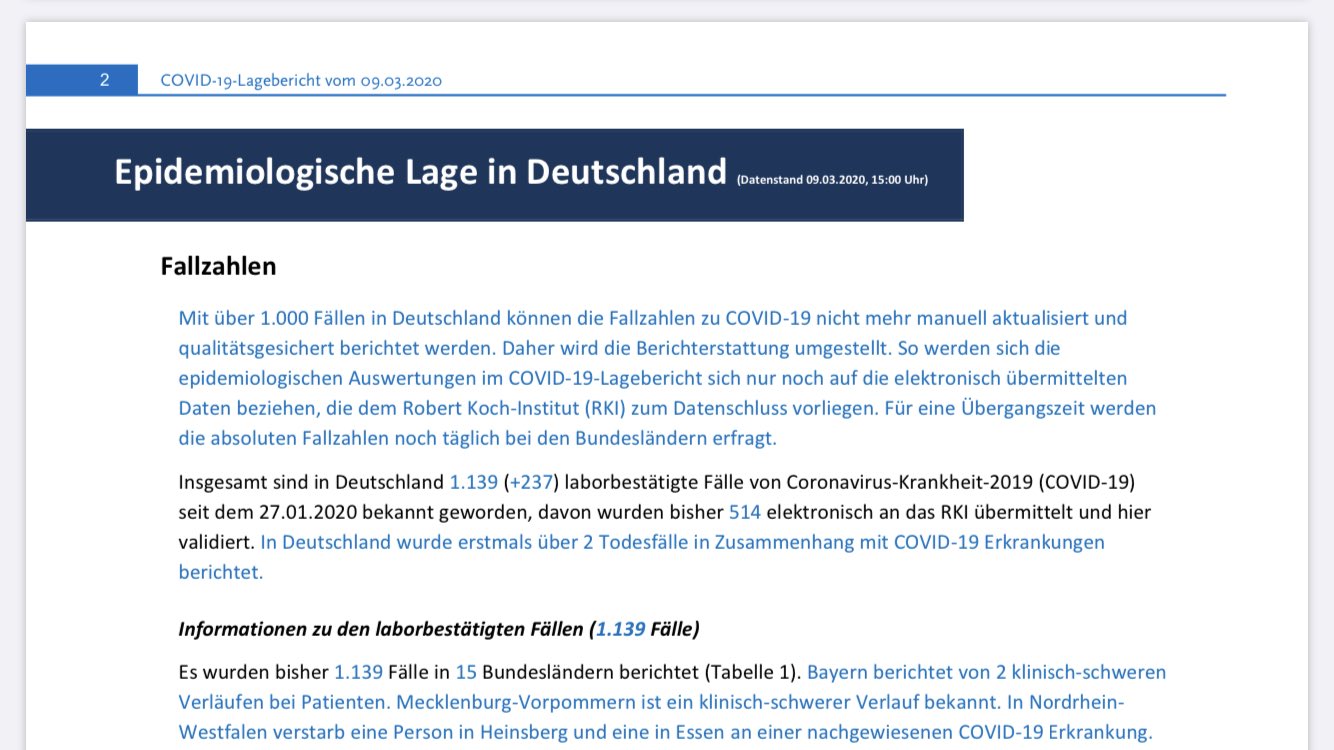Click the line starting "Daten beziehen, die dem Robert"

point(667,408)
